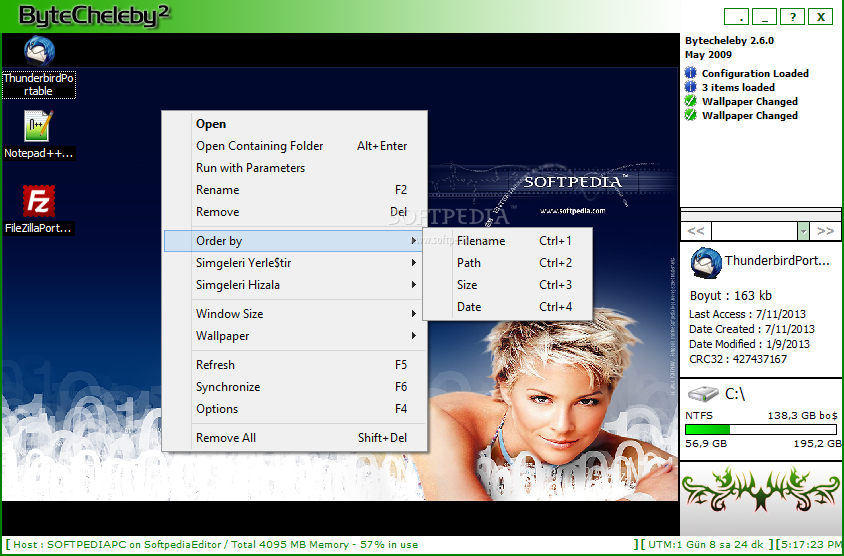Open Options from the context menu
This screenshot has height=556, width=844.
[294, 409]
